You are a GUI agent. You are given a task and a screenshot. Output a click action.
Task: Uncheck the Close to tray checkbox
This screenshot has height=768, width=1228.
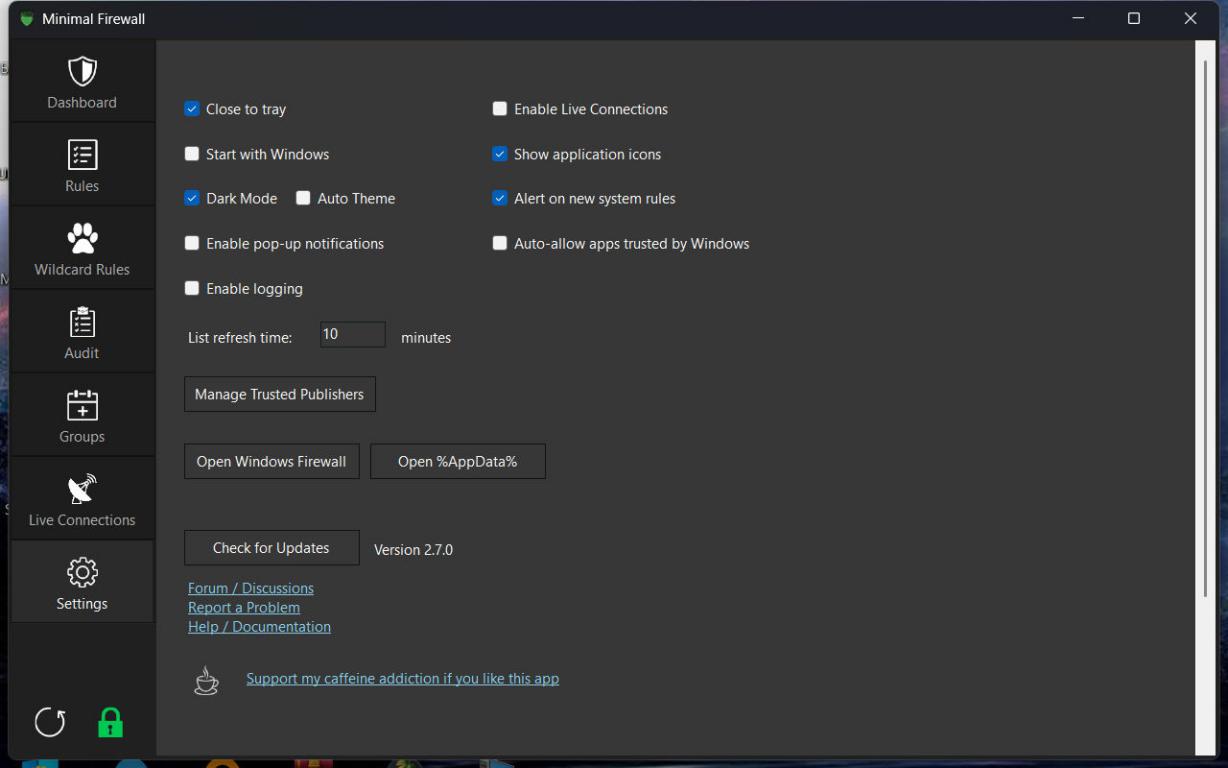coord(192,109)
